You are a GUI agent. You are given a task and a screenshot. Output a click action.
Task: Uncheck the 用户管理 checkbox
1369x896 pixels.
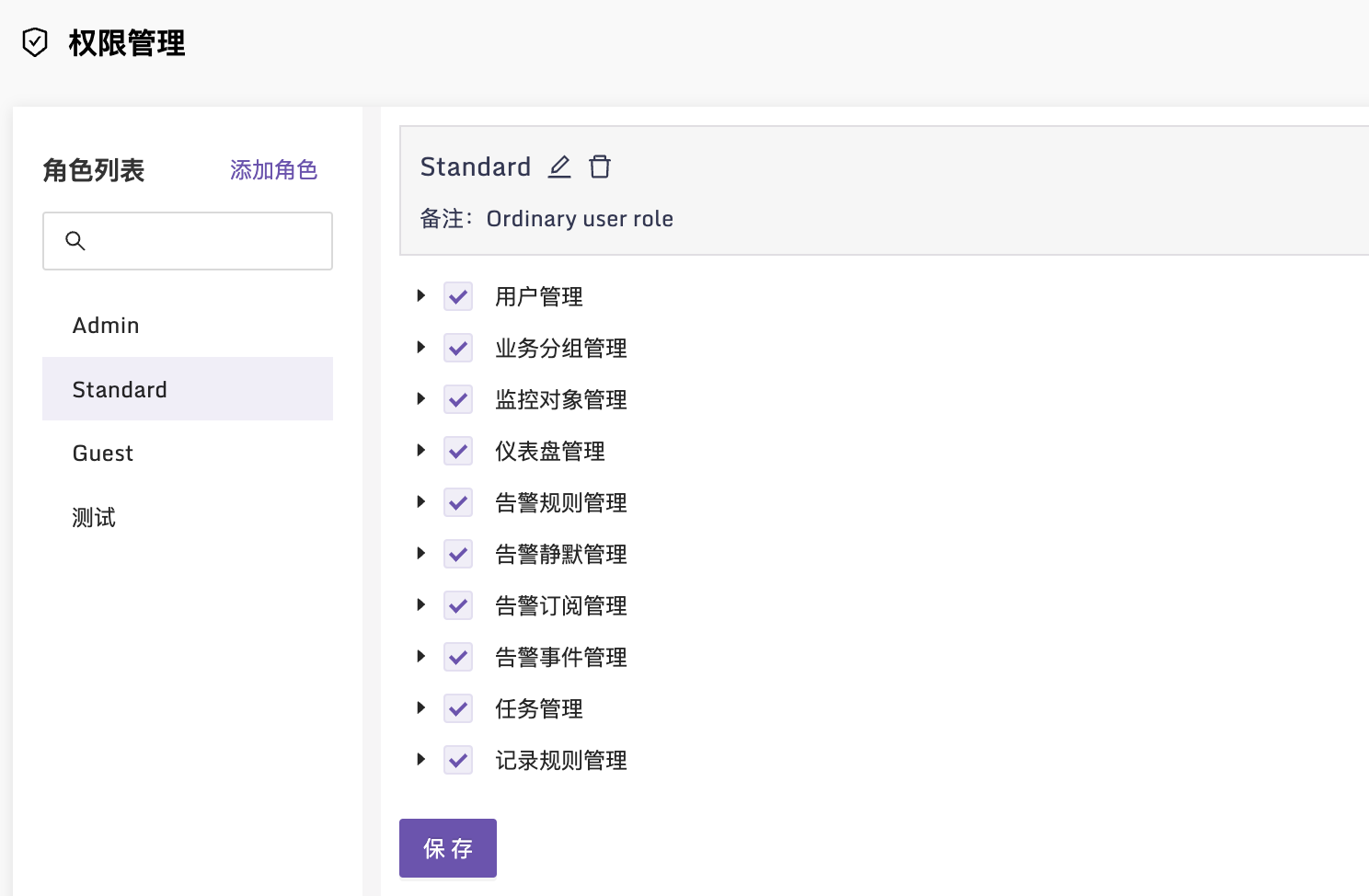(x=458, y=297)
